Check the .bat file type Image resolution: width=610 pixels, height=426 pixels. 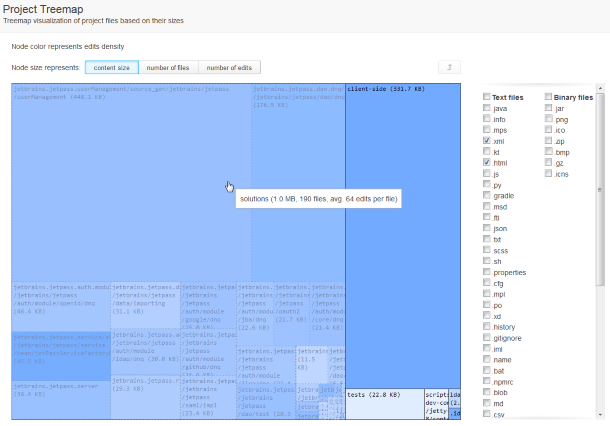pos(487,370)
